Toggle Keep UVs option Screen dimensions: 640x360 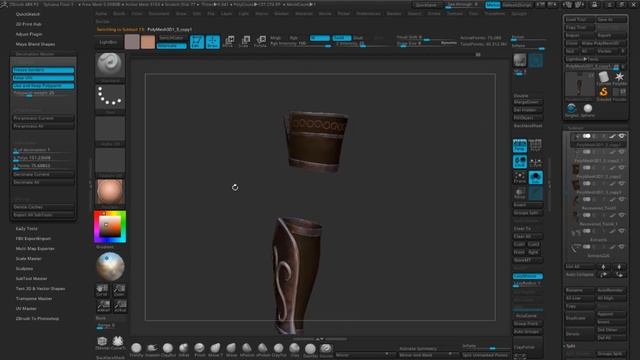[43, 78]
